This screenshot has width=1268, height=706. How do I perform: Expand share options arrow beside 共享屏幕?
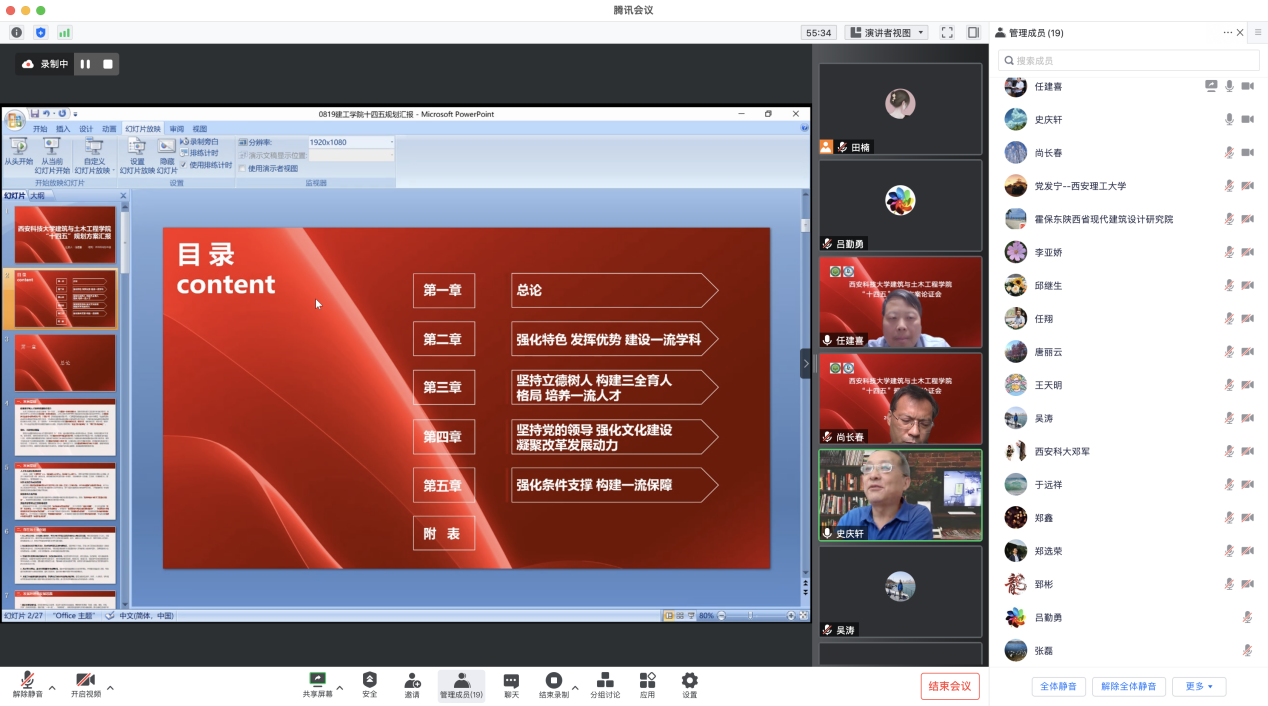pos(340,688)
